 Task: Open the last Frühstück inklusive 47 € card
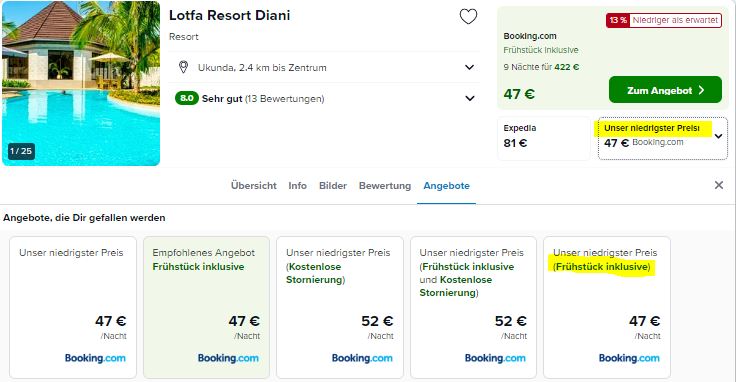tap(607, 307)
